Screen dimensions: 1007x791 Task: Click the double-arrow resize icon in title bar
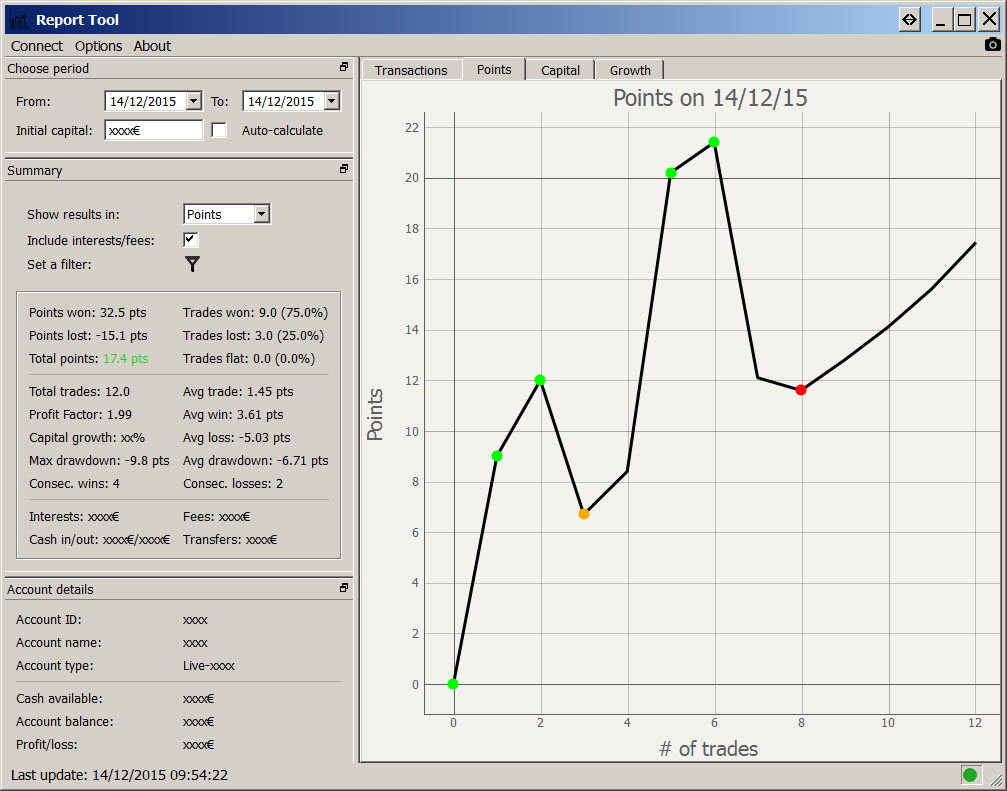[909, 19]
